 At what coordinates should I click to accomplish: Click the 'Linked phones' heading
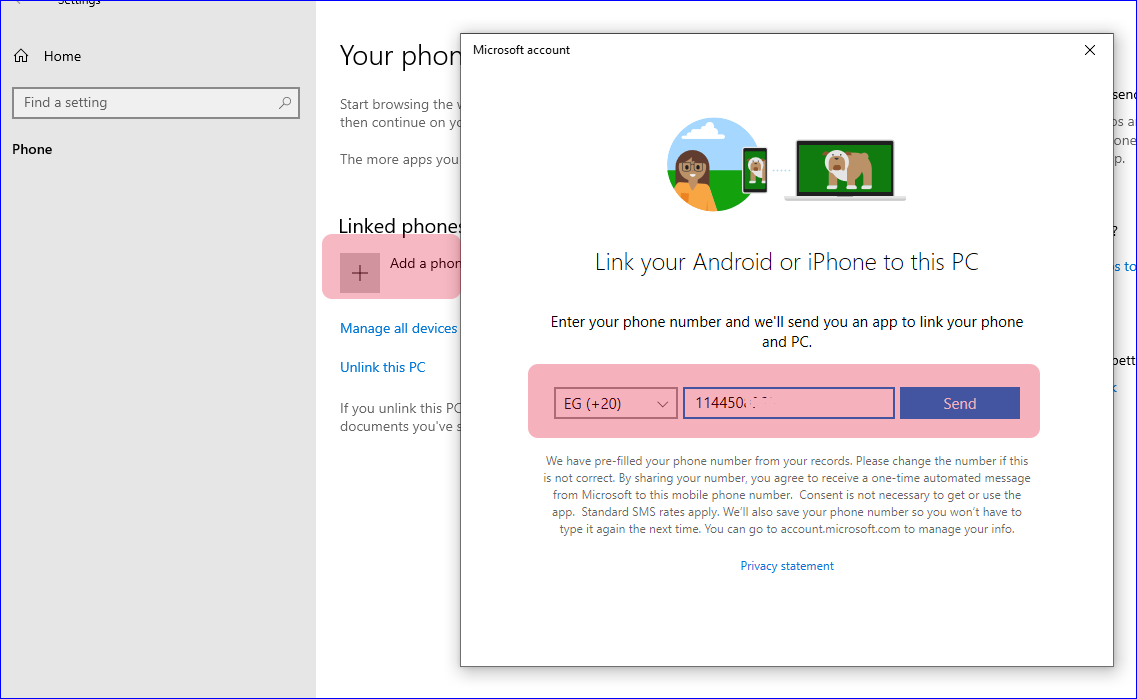point(400,226)
